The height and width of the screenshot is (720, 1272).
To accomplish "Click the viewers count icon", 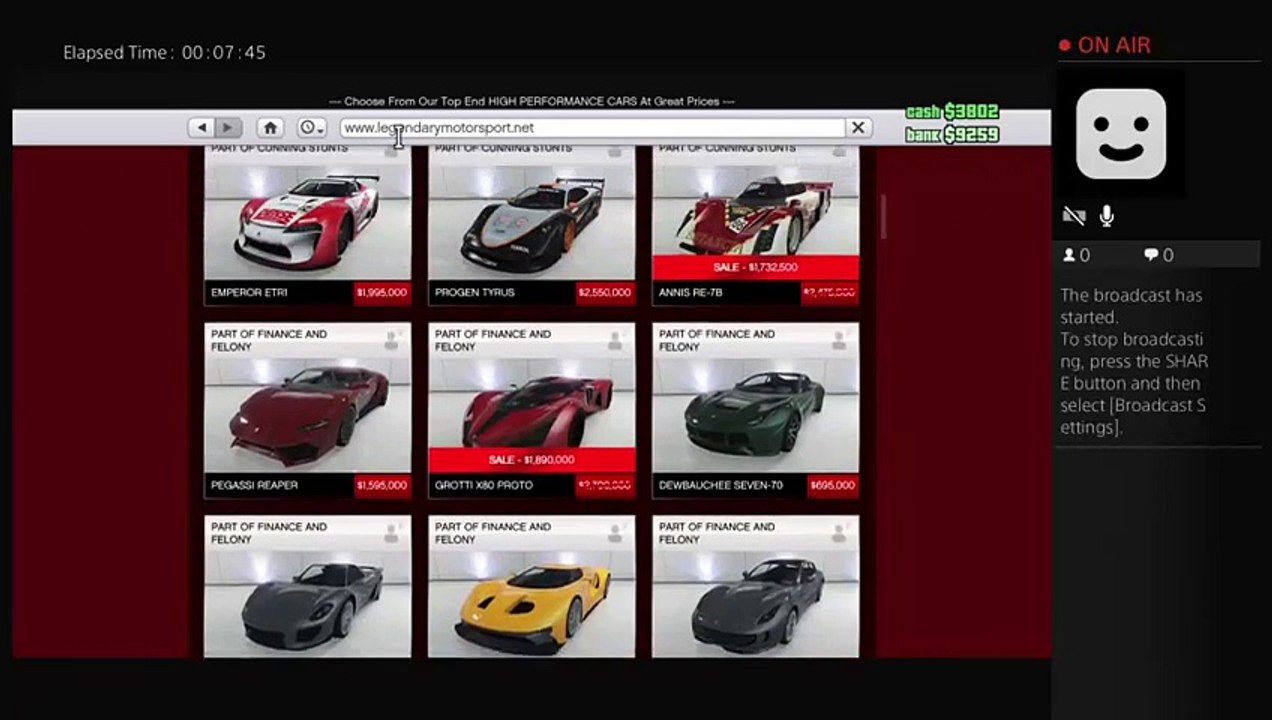I will tap(1069, 255).
